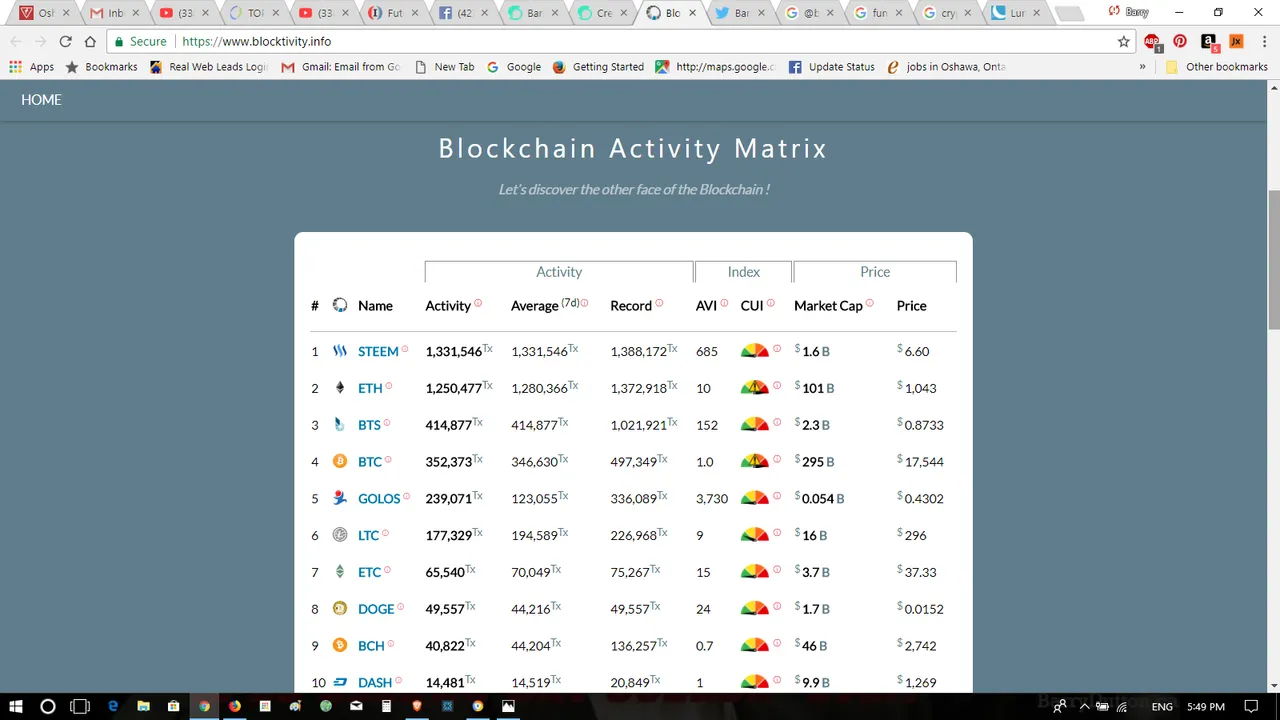Image resolution: width=1280 pixels, height=720 pixels.
Task: Click the ETH diamond logo icon
Action: 340,388
